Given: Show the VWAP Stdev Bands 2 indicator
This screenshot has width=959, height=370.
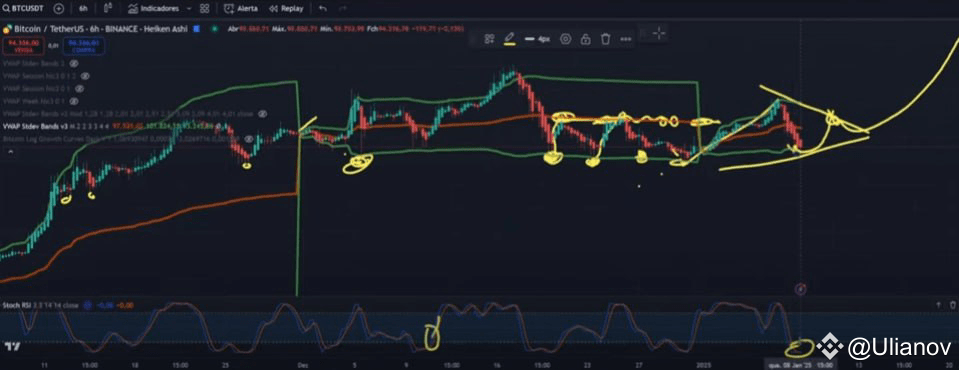Looking at the screenshot, I should coord(73,63).
